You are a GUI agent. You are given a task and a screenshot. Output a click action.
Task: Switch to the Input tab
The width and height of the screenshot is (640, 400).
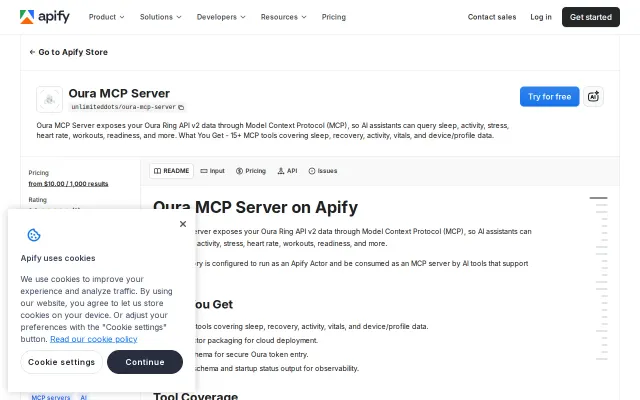pos(213,171)
